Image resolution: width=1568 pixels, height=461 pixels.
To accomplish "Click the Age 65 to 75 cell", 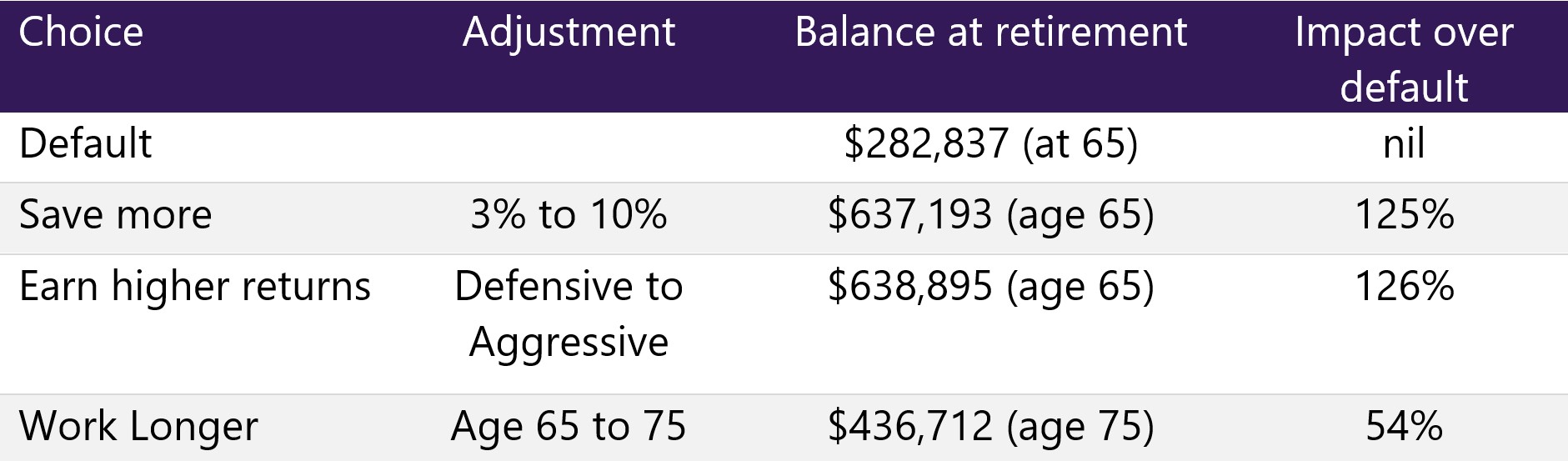I will pyautogui.click(x=569, y=428).
